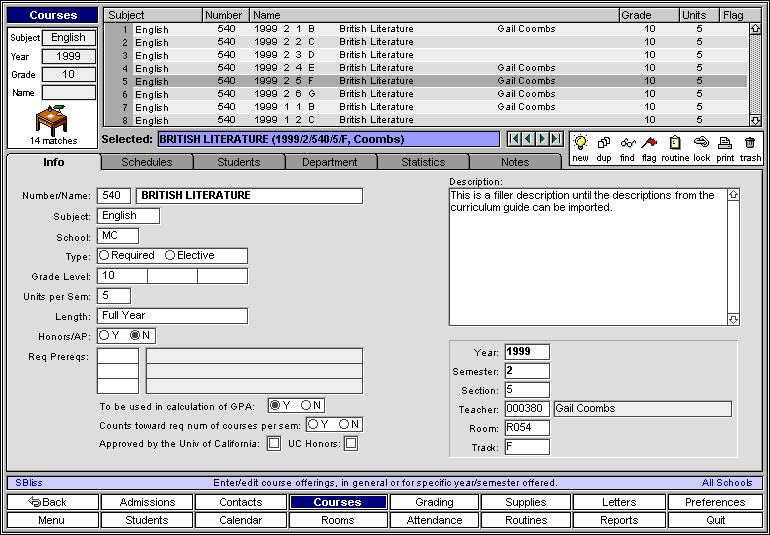Click the Subject filter field English

[x=69, y=38]
